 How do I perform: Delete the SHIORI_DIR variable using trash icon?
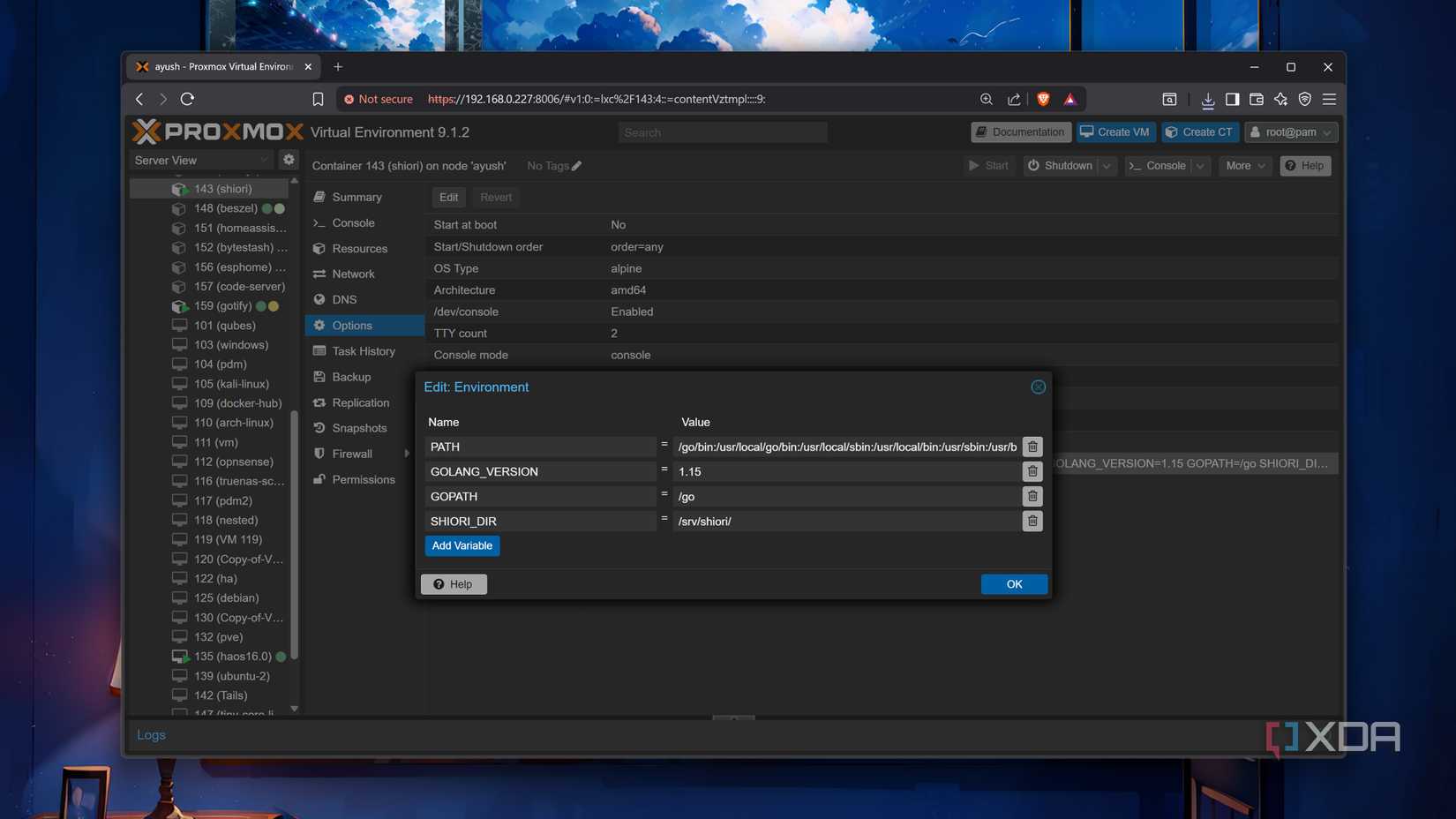point(1032,521)
